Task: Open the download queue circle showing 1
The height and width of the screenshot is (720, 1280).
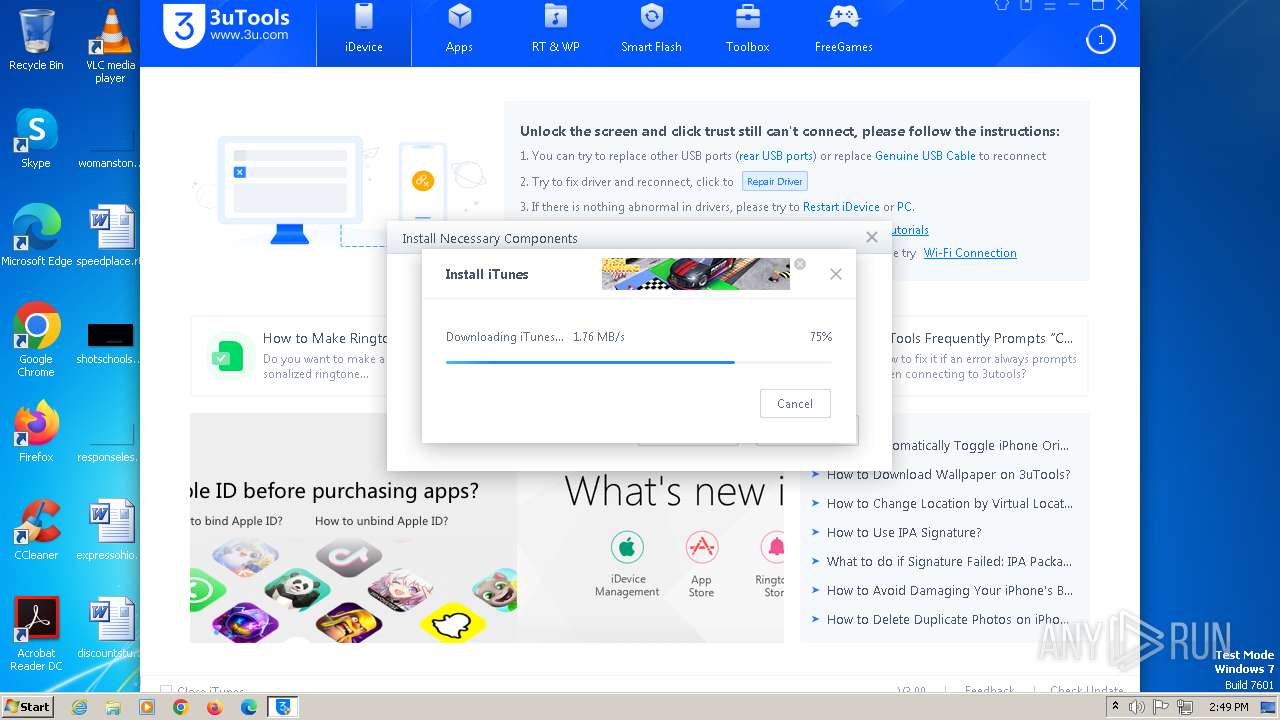Action: (x=1100, y=40)
